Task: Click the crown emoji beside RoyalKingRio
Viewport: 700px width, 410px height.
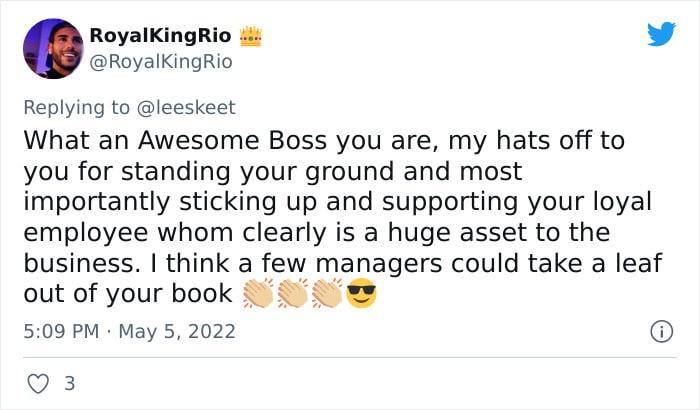Action: tap(250, 36)
